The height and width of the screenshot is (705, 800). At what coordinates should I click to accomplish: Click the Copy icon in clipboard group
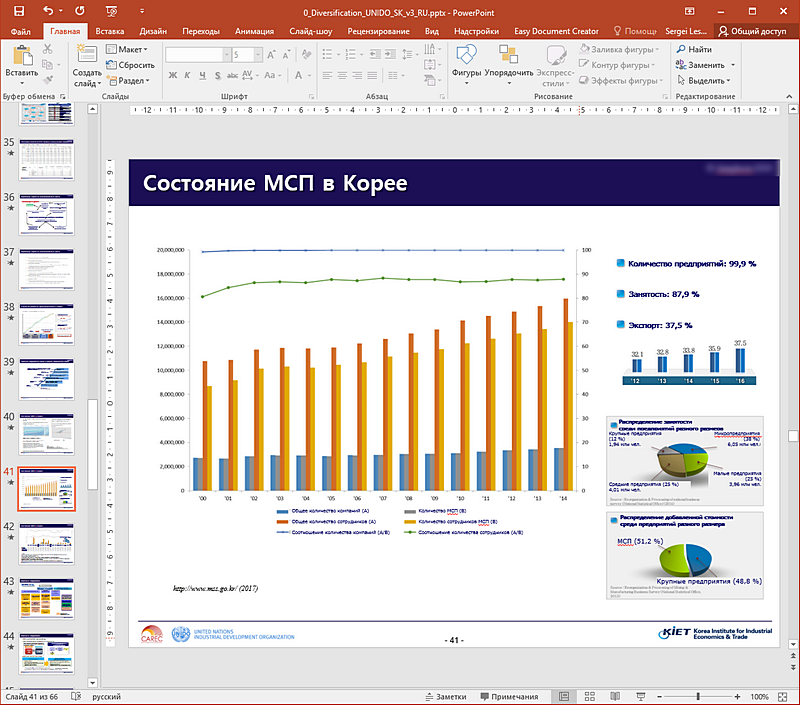(x=47, y=64)
